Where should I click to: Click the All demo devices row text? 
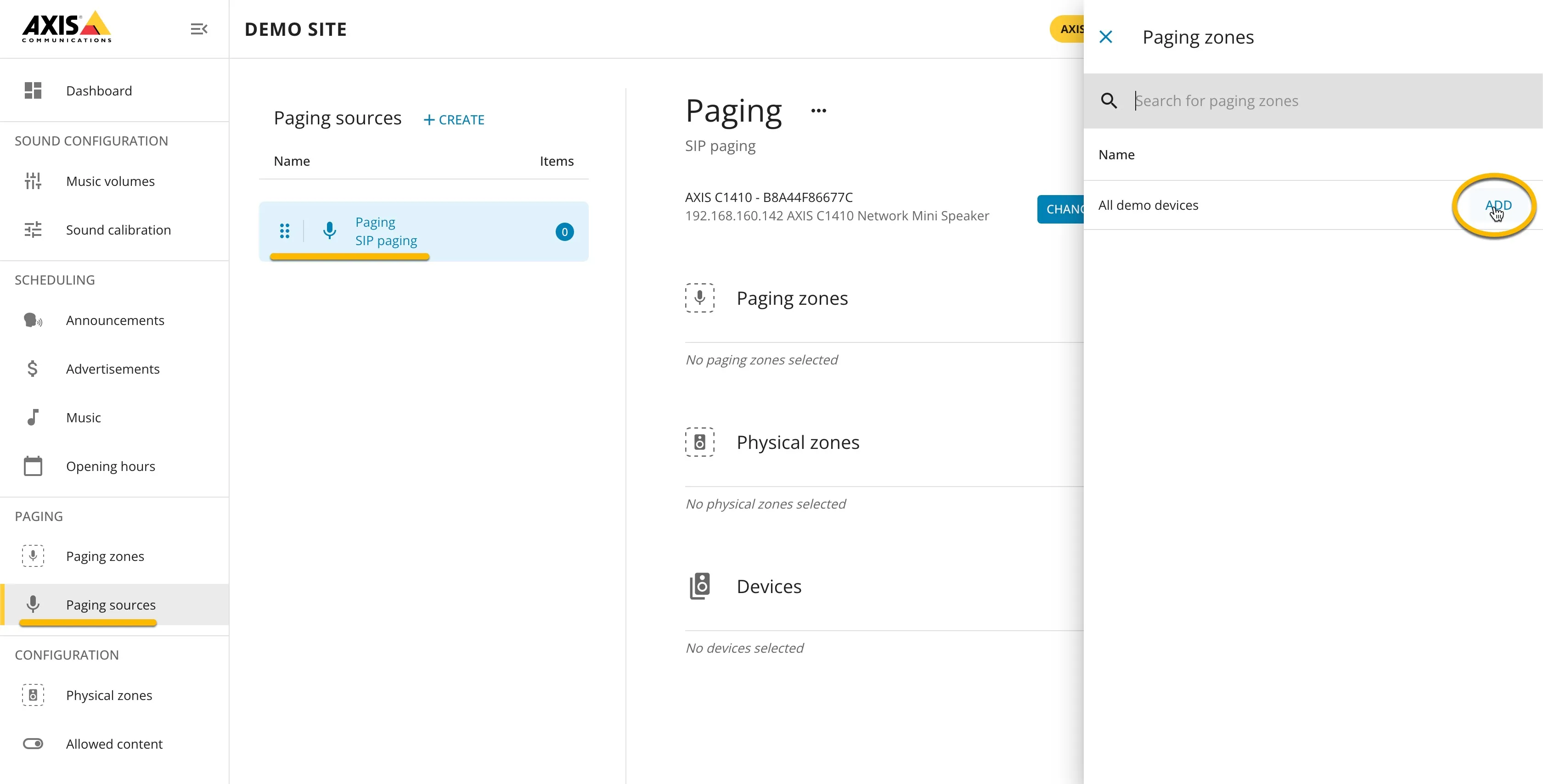(x=1148, y=205)
